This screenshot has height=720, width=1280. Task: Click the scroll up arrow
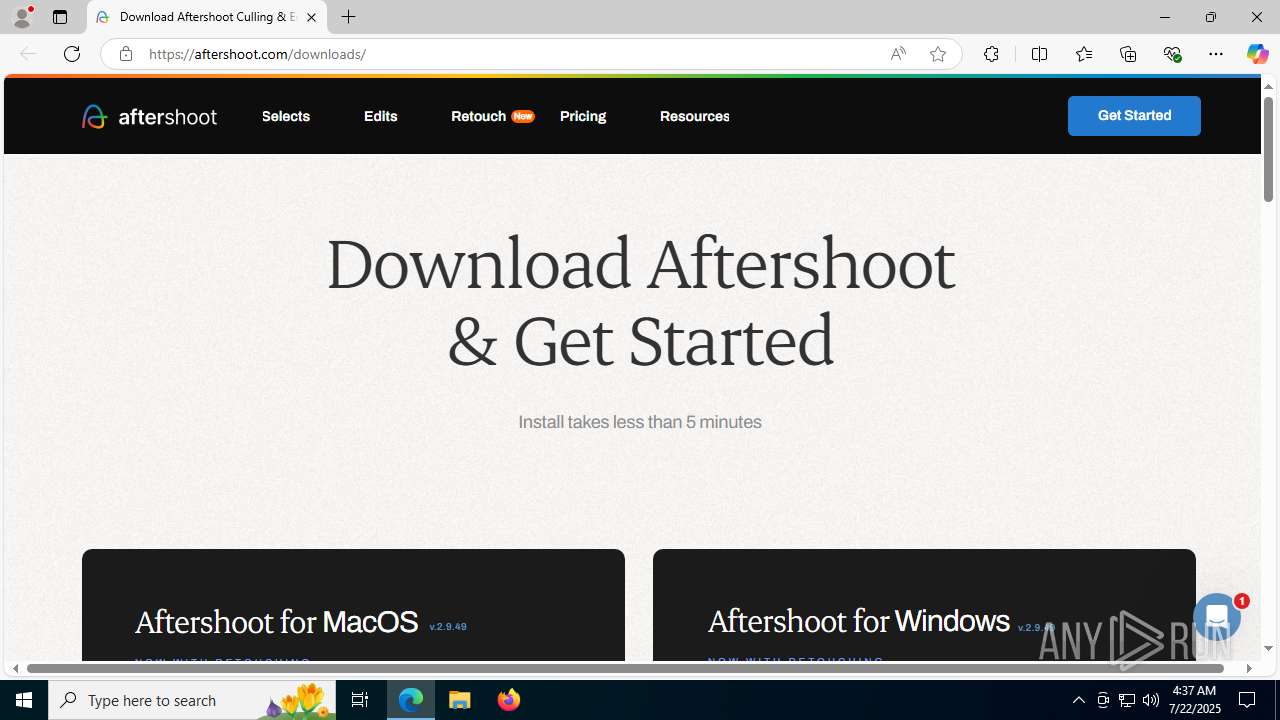[x=1268, y=86]
